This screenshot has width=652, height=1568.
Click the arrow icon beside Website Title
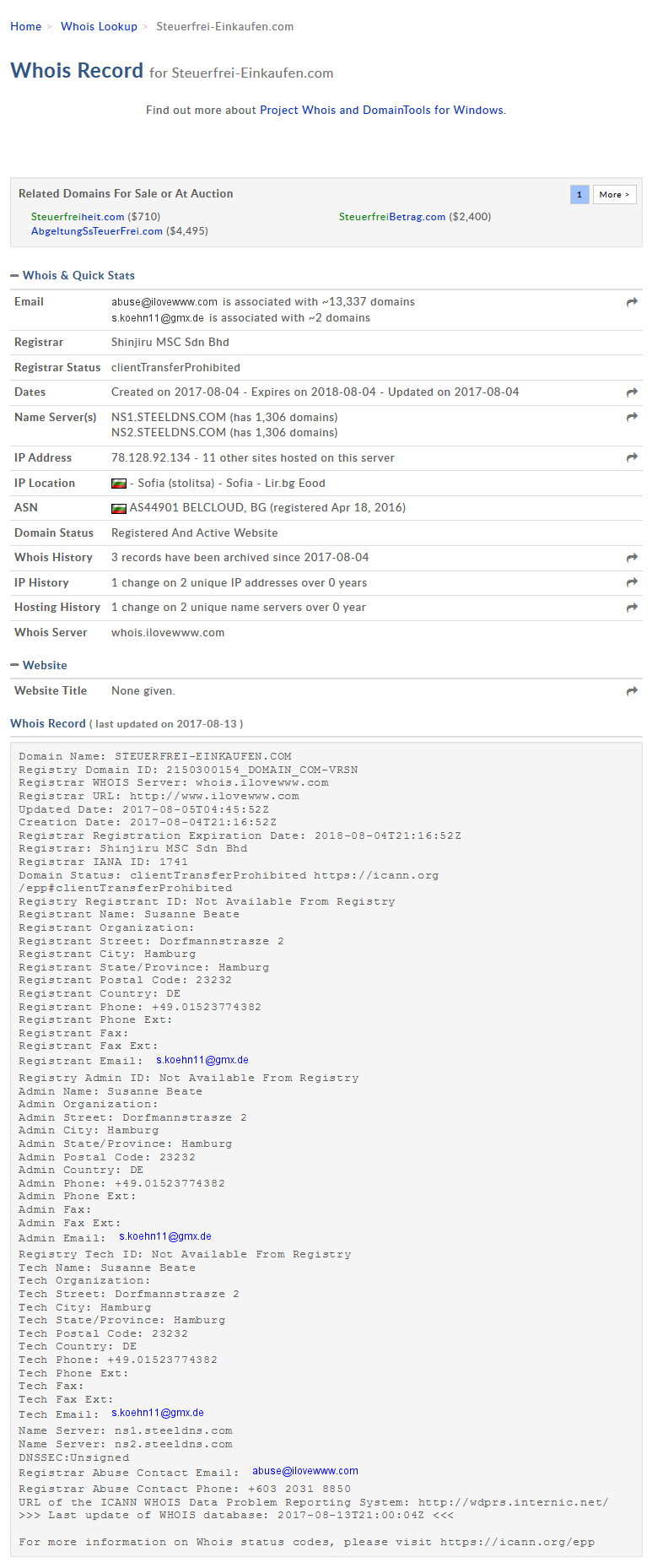tap(632, 691)
